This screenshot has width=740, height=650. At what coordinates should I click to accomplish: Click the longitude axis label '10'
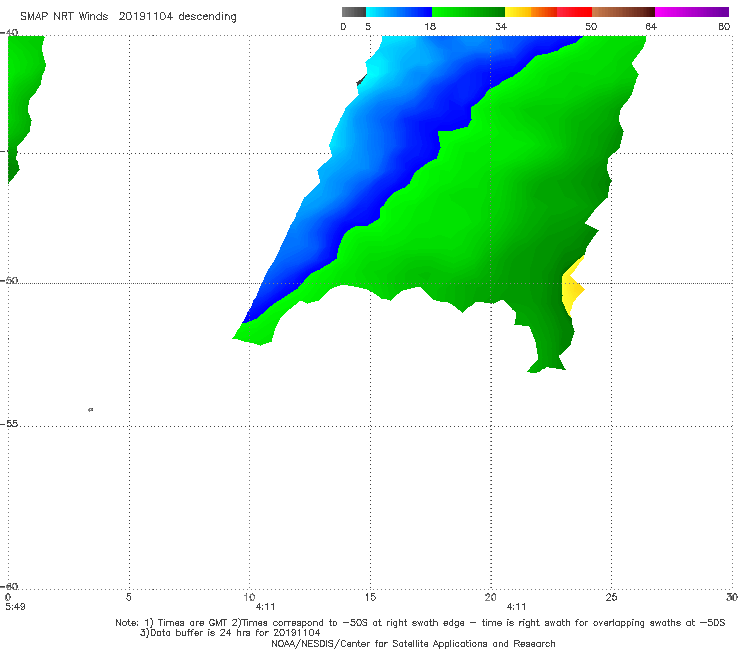249,597
